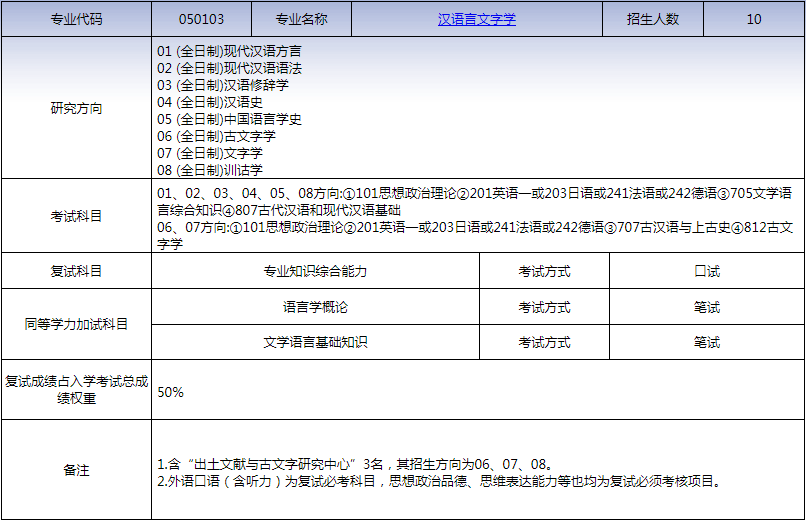Select direction 01 现代汉语方言
Image resolution: width=806 pixels, height=521 pixels.
pyautogui.click(x=229, y=50)
